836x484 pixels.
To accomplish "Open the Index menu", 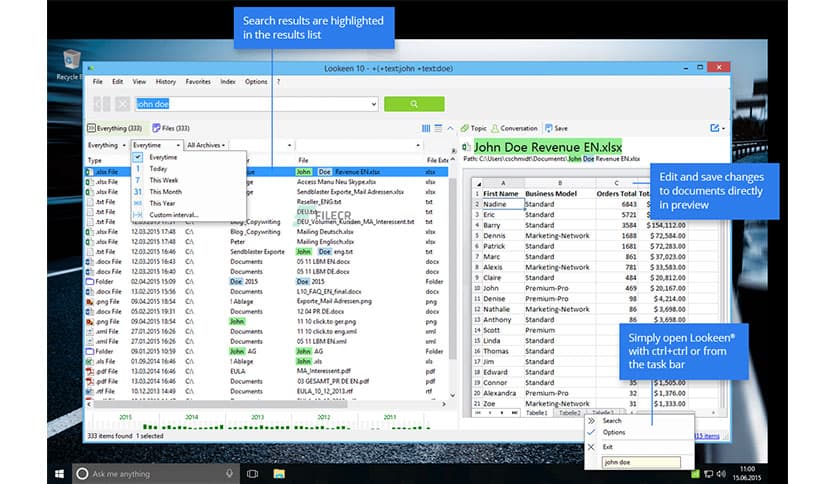I will 228,82.
